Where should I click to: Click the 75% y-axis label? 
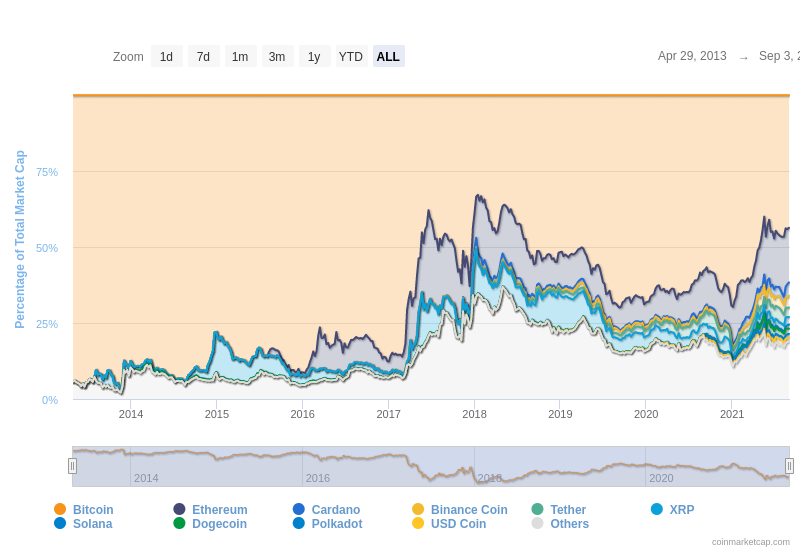(47, 172)
